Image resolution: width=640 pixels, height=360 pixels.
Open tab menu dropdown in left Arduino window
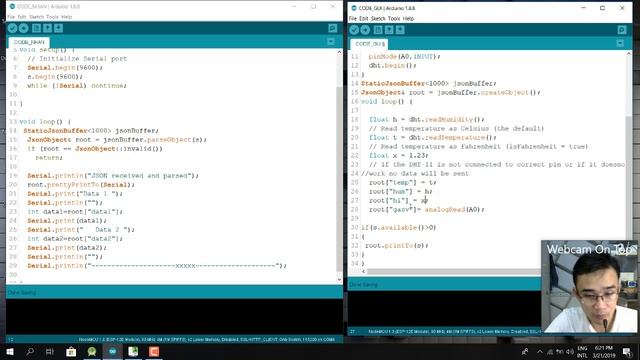[331, 42]
